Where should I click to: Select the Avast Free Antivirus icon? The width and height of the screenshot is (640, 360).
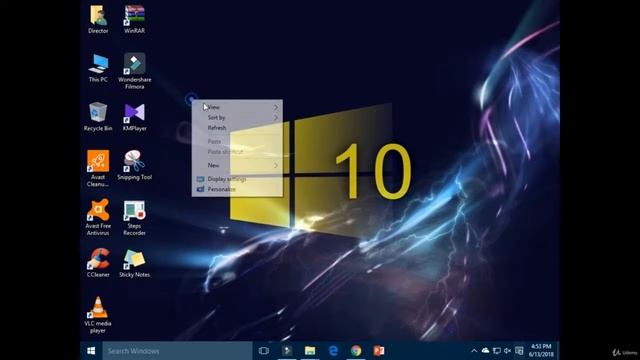[x=98, y=217]
